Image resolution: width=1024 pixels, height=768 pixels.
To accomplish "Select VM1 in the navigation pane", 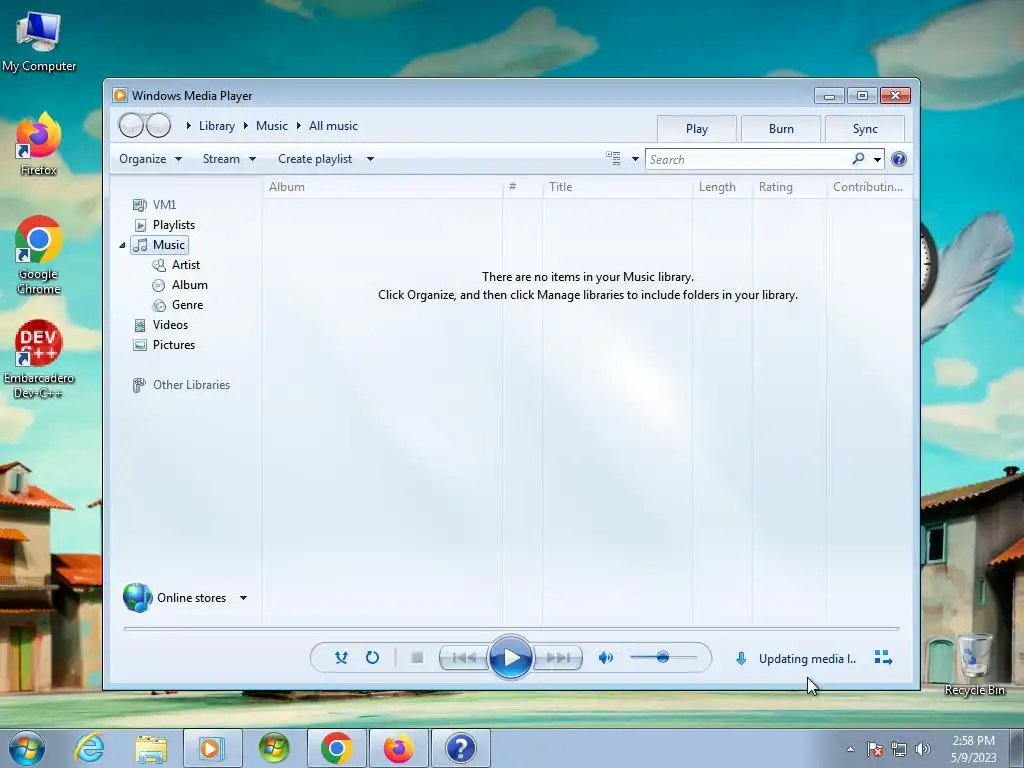I will (155, 204).
